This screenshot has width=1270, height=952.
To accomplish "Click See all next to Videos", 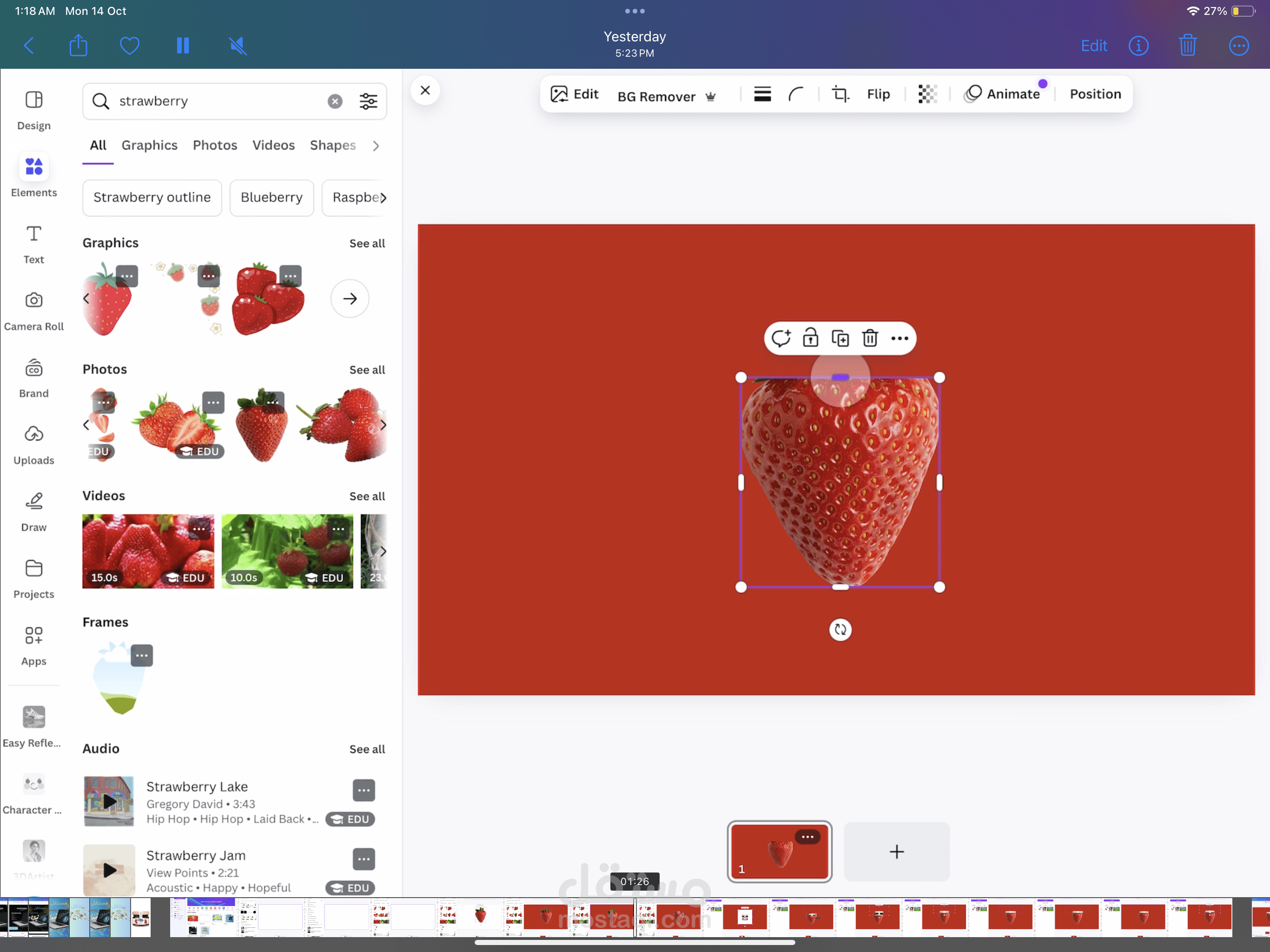I will 367,496.
